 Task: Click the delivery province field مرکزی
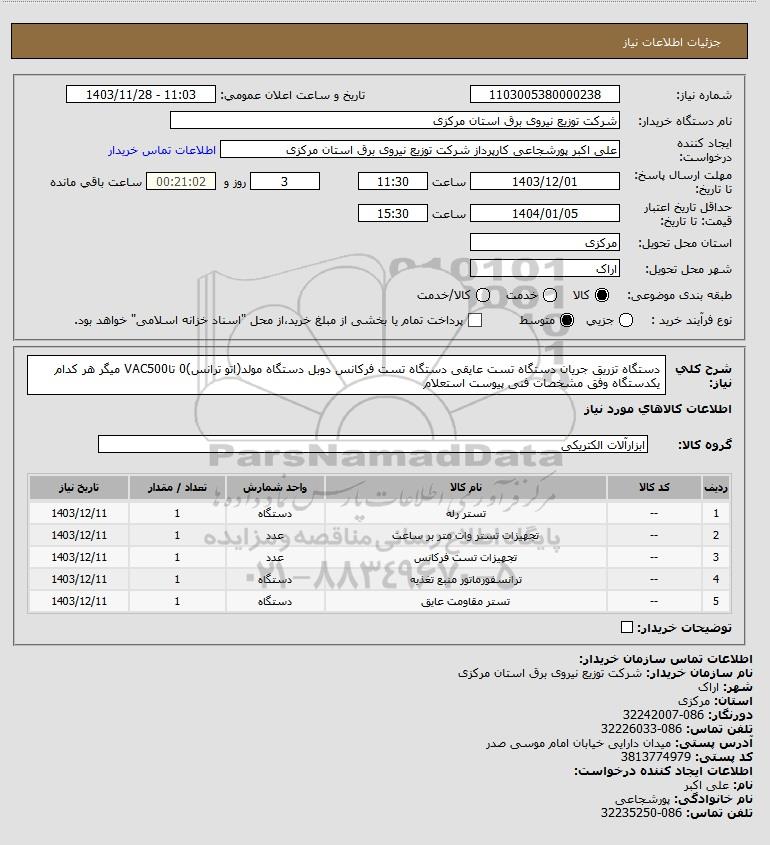click(545, 243)
